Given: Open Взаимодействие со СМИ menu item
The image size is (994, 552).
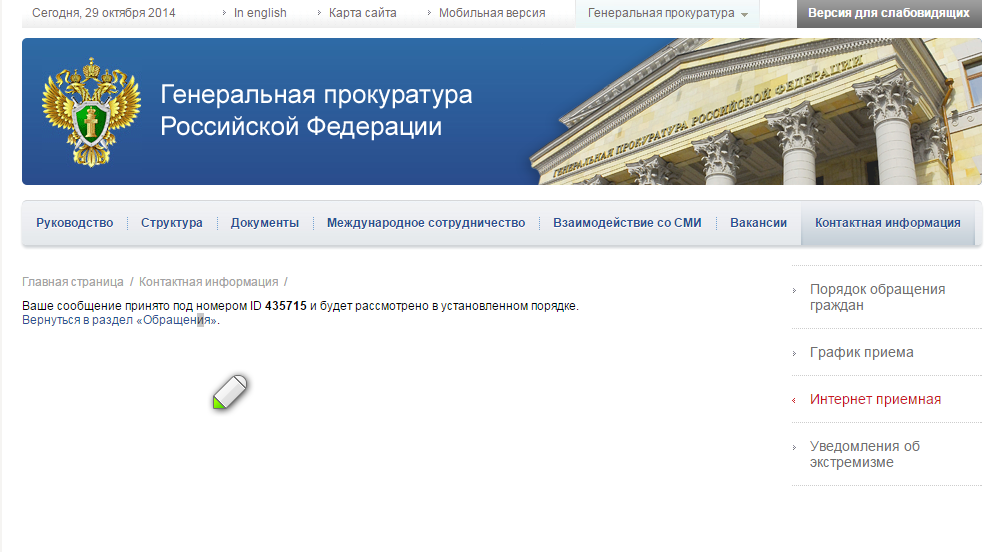Looking at the screenshot, I should (x=627, y=223).
